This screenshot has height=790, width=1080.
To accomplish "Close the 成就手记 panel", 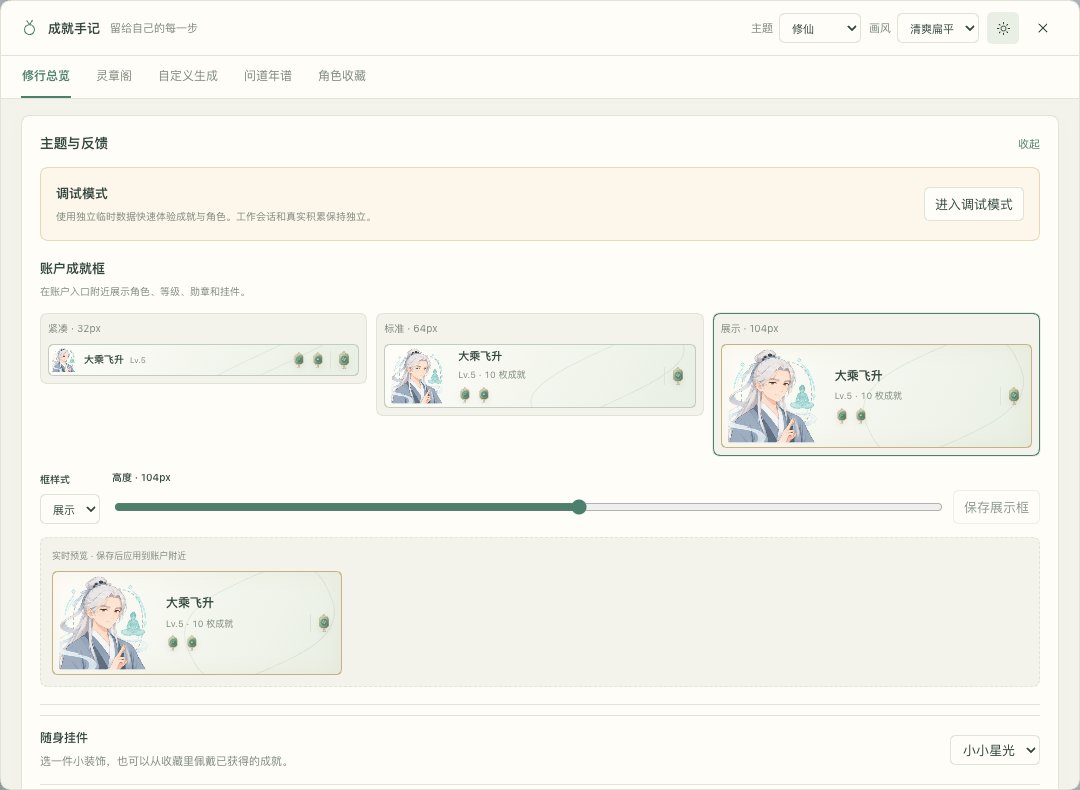I will click(x=1043, y=28).
